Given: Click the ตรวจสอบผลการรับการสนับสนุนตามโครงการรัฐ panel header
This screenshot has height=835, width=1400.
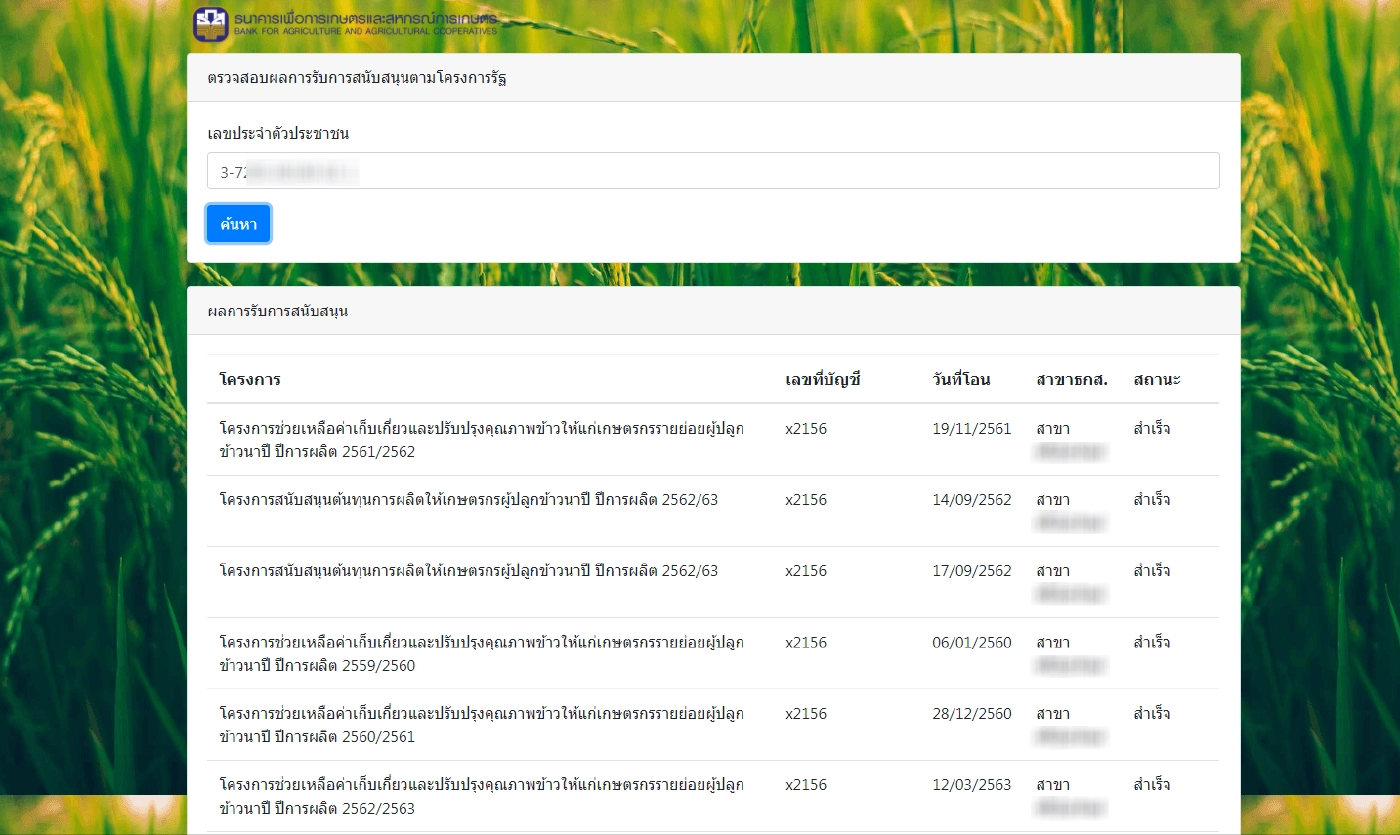Looking at the screenshot, I should pyautogui.click(x=357, y=78).
